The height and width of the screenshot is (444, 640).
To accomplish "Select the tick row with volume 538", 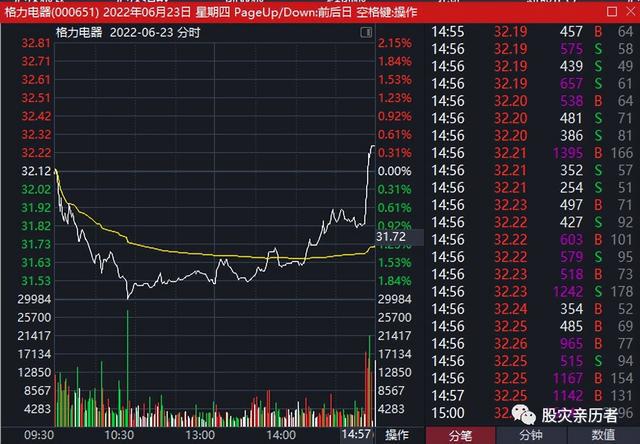I will tap(532, 101).
